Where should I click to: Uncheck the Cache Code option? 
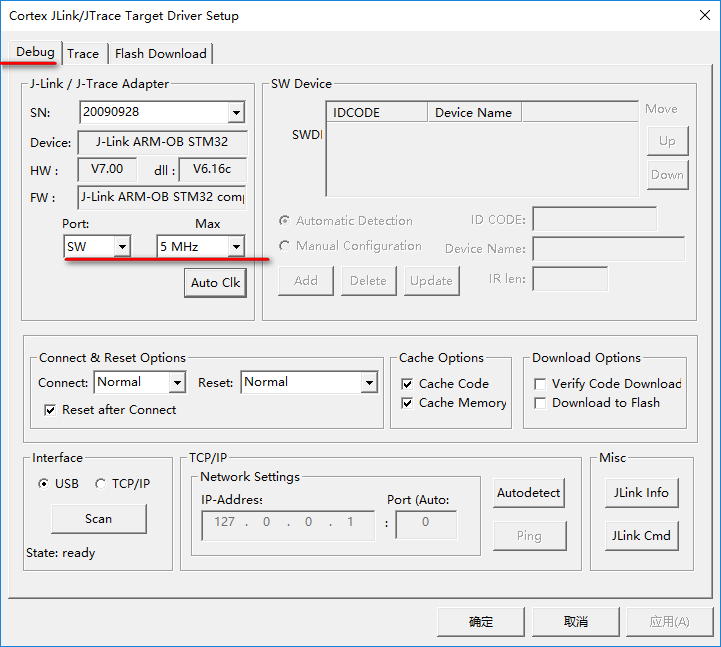407,384
